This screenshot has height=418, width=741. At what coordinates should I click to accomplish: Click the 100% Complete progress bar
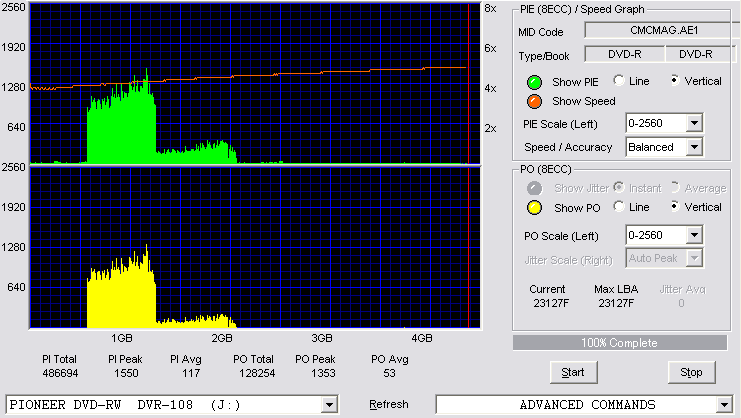(x=620, y=343)
